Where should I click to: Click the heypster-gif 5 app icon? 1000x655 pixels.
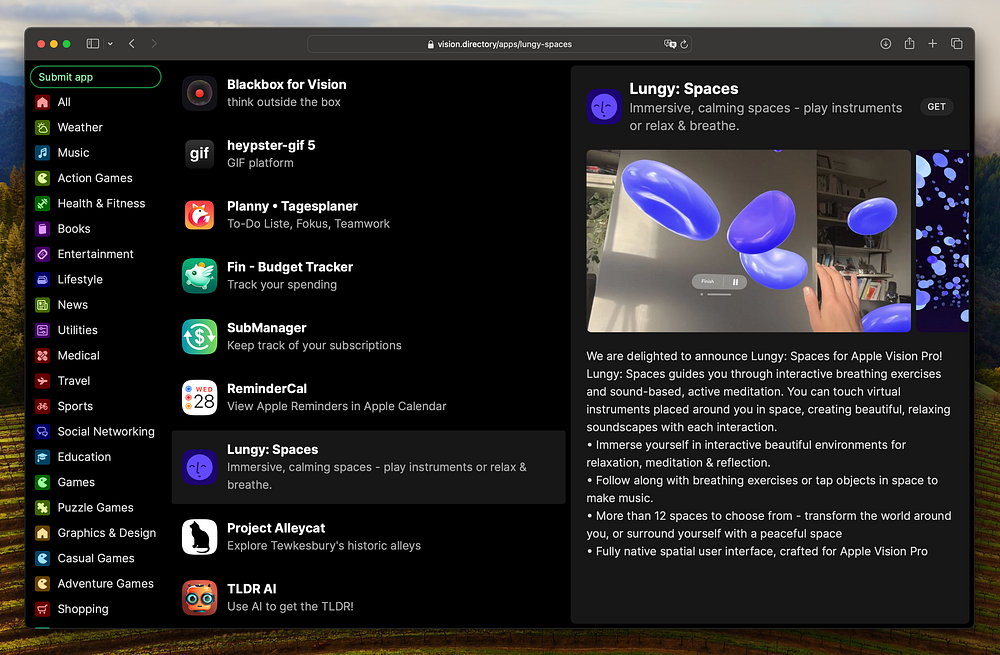200,154
